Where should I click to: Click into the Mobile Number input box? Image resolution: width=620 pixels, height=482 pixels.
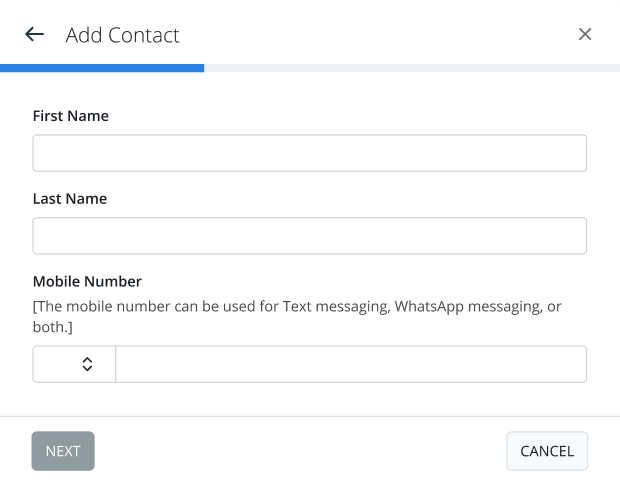pos(350,364)
